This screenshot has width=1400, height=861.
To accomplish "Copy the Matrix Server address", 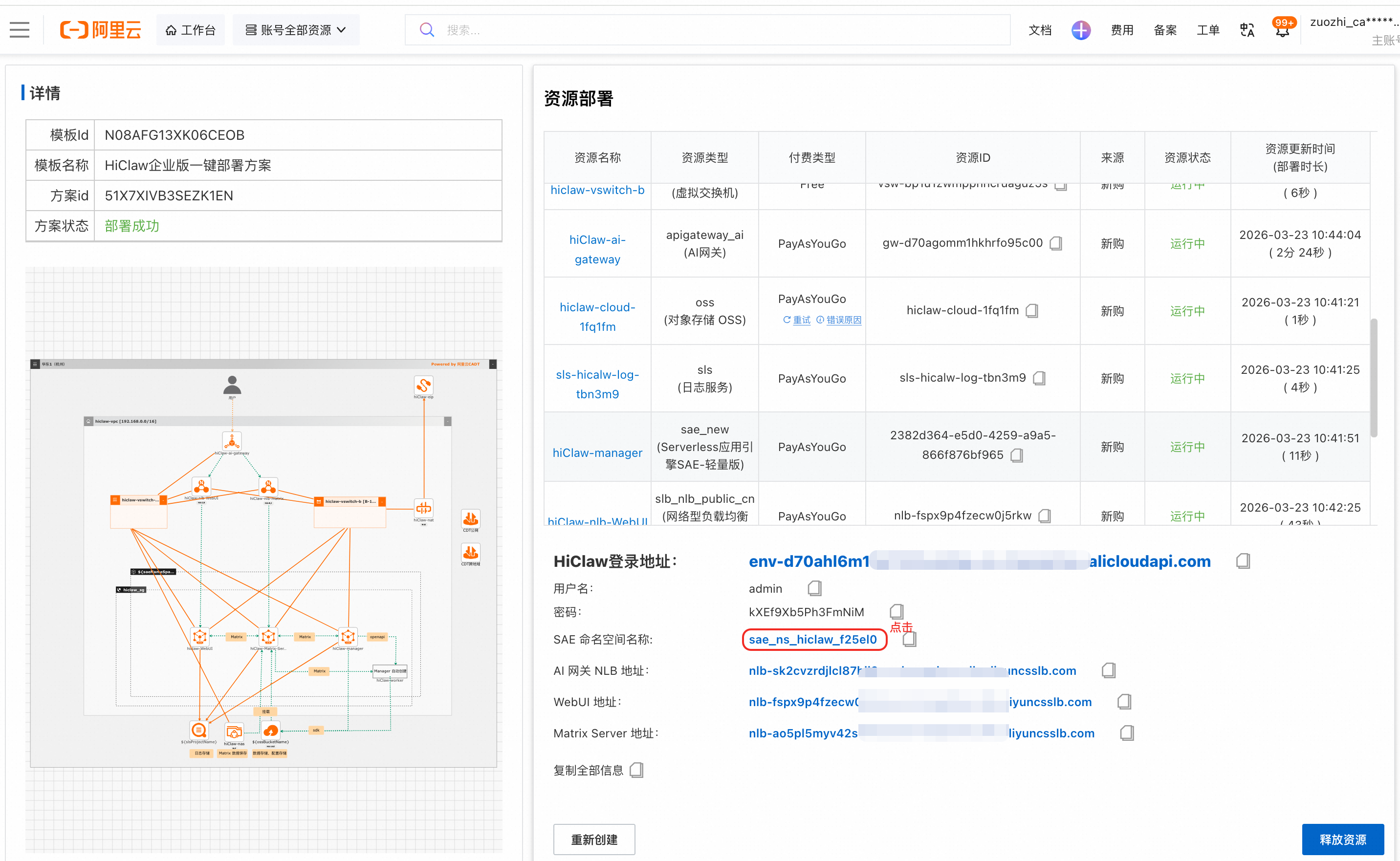I will (x=1127, y=733).
